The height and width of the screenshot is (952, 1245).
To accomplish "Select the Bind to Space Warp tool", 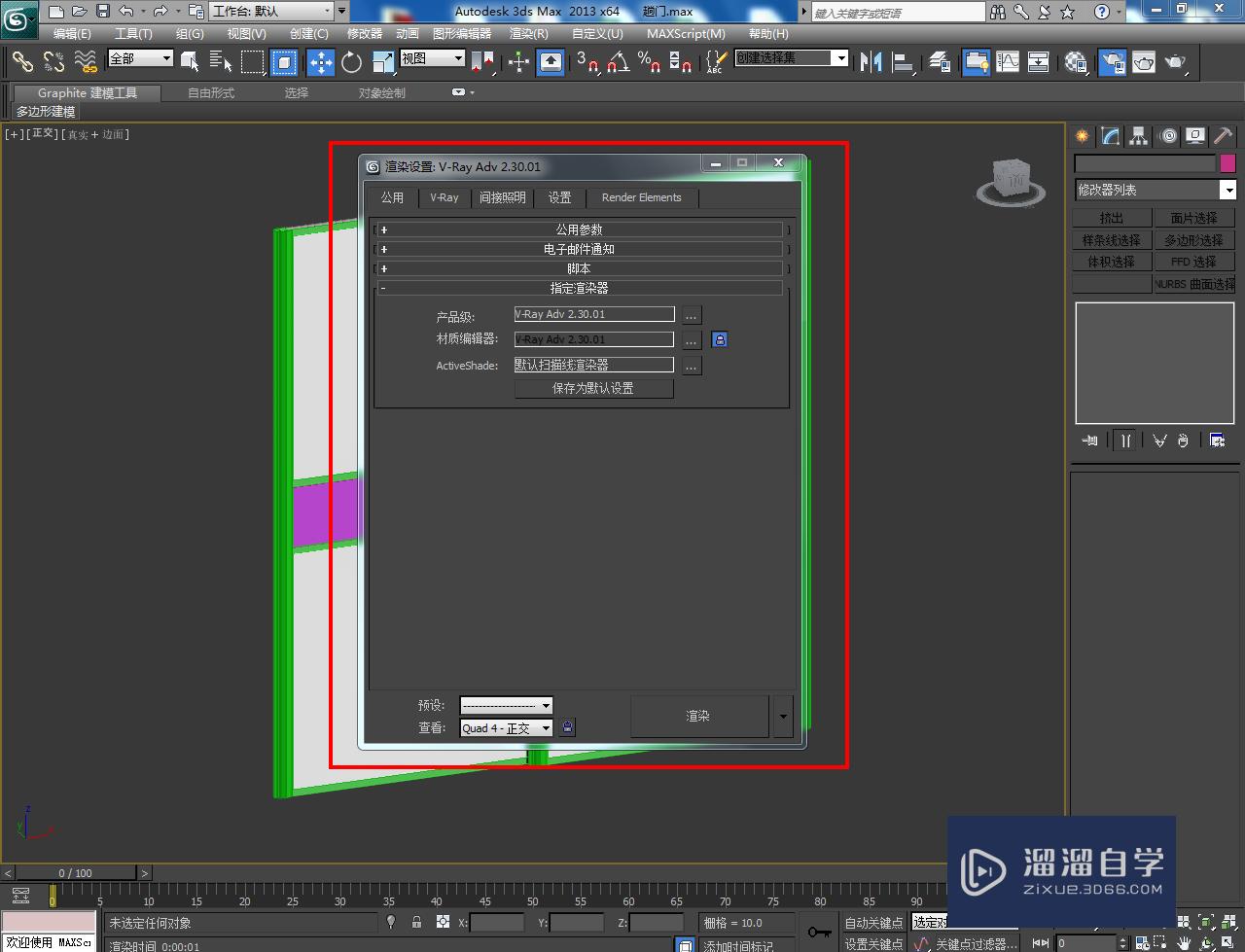I will 86,61.
